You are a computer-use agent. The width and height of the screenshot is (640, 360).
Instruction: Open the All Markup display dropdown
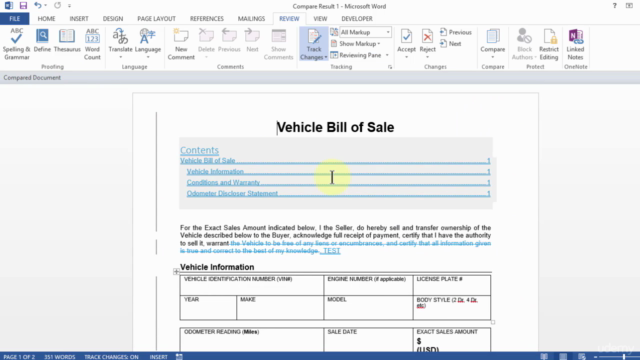click(365, 32)
